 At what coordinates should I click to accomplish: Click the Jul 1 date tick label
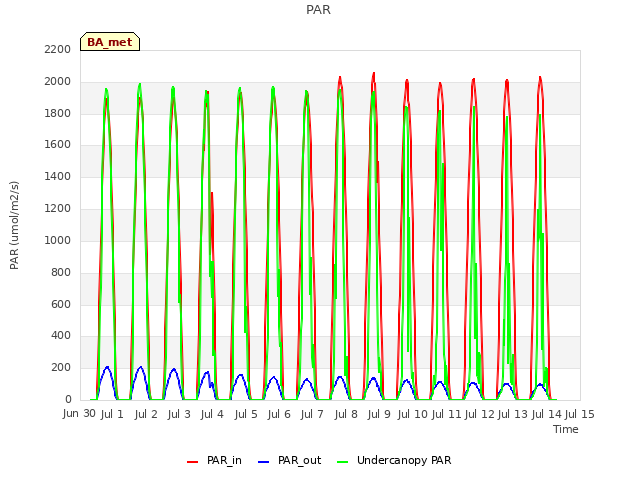(112, 414)
